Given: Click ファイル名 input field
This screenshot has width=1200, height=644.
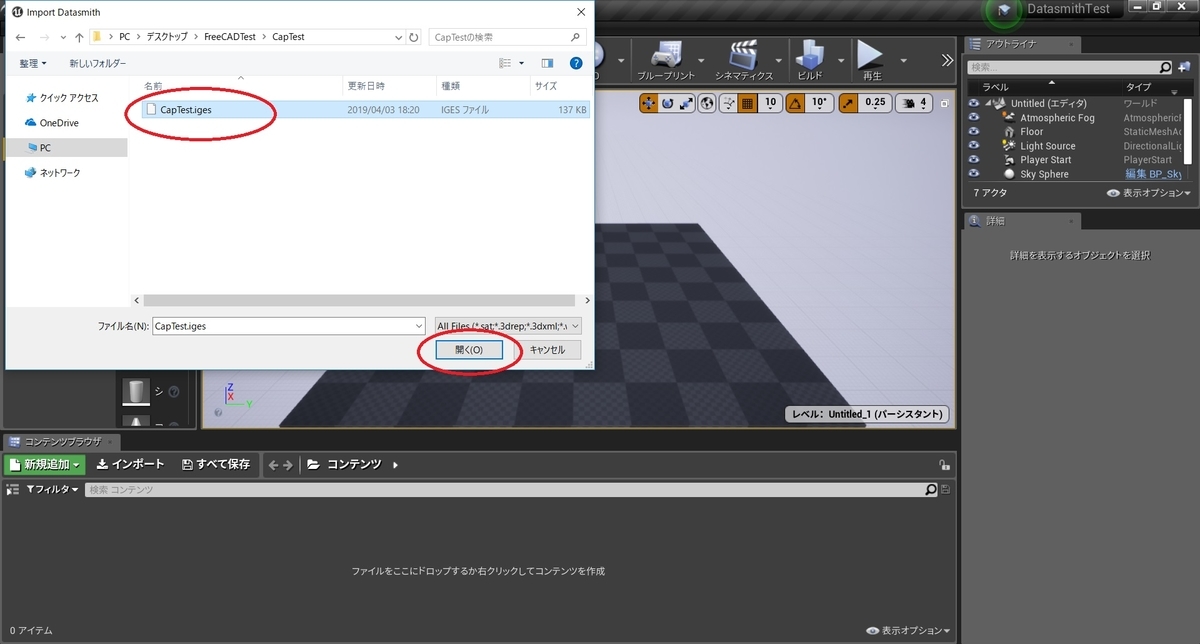Looking at the screenshot, I should (x=289, y=326).
